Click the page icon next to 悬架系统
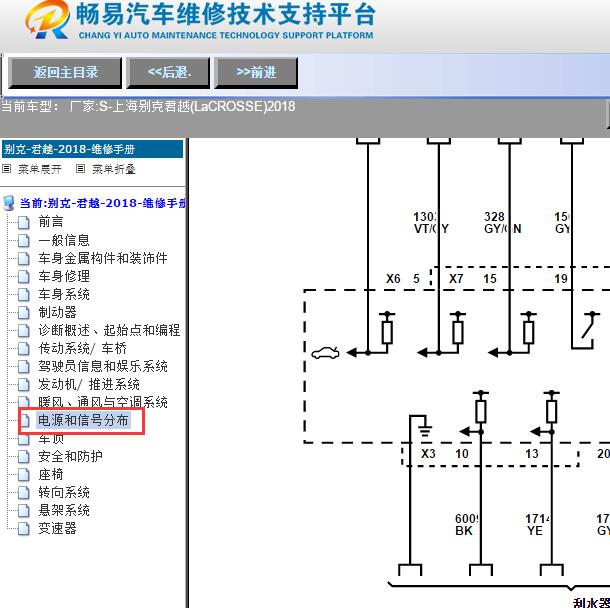Image resolution: width=610 pixels, height=608 pixels. [24, 511]
